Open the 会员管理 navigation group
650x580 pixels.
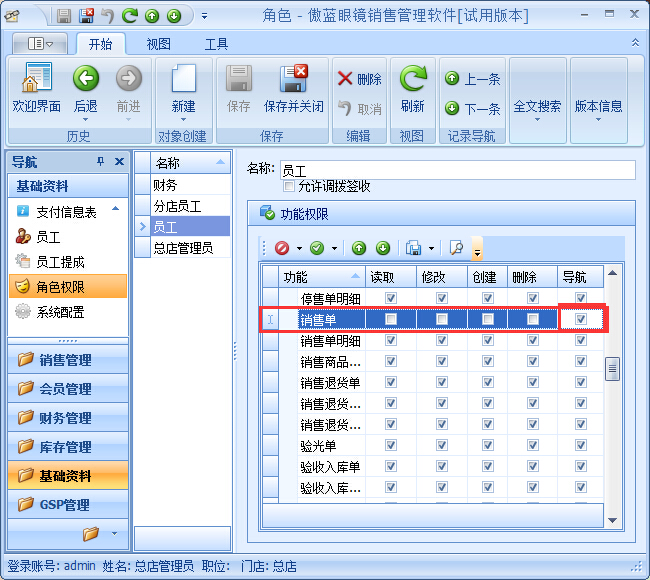click(x=68, y=388)
